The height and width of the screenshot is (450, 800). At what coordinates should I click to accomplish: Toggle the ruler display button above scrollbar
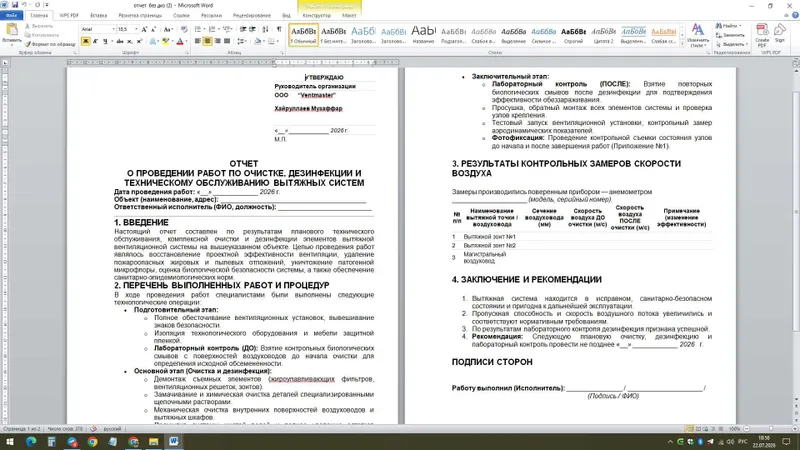(795, 63)
